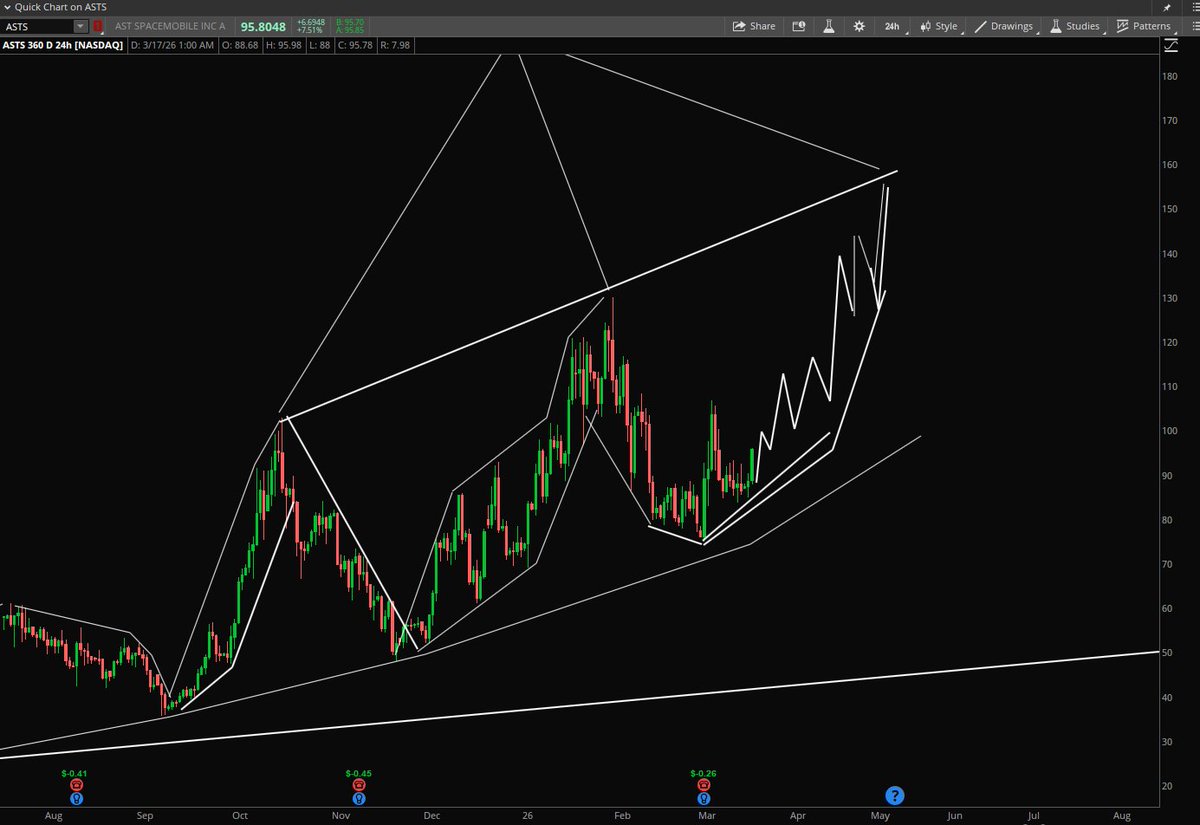
Task: Click the Oct label on time axis
Action: [240, 816]
